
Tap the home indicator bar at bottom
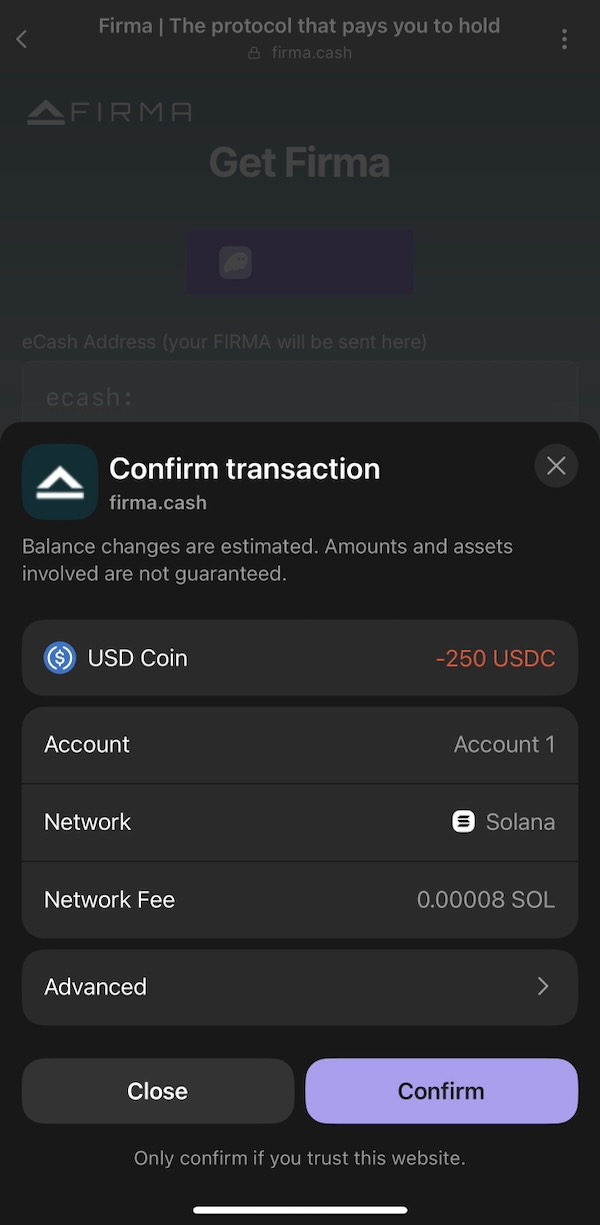(300, 1210)
